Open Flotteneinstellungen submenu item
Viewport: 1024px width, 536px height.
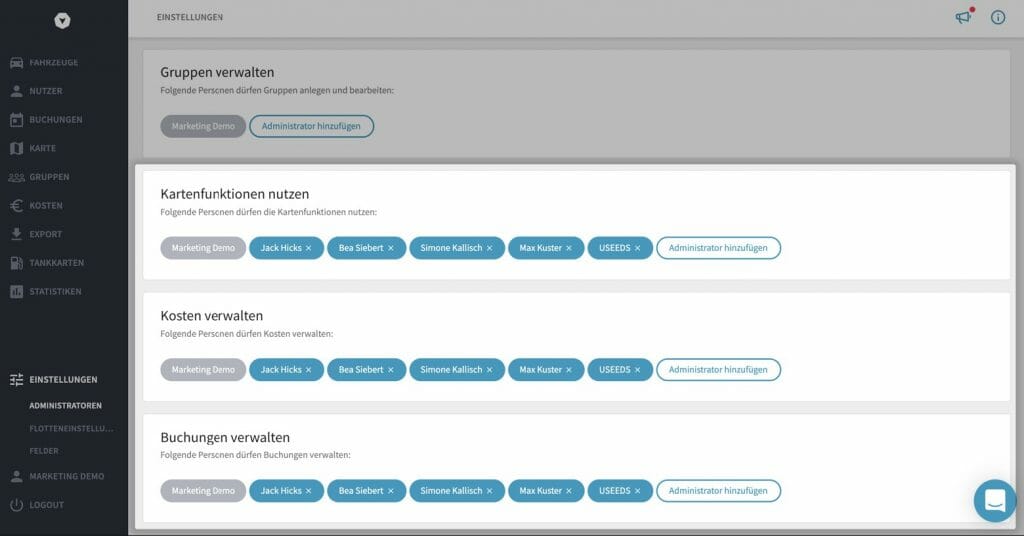[71, 428]
